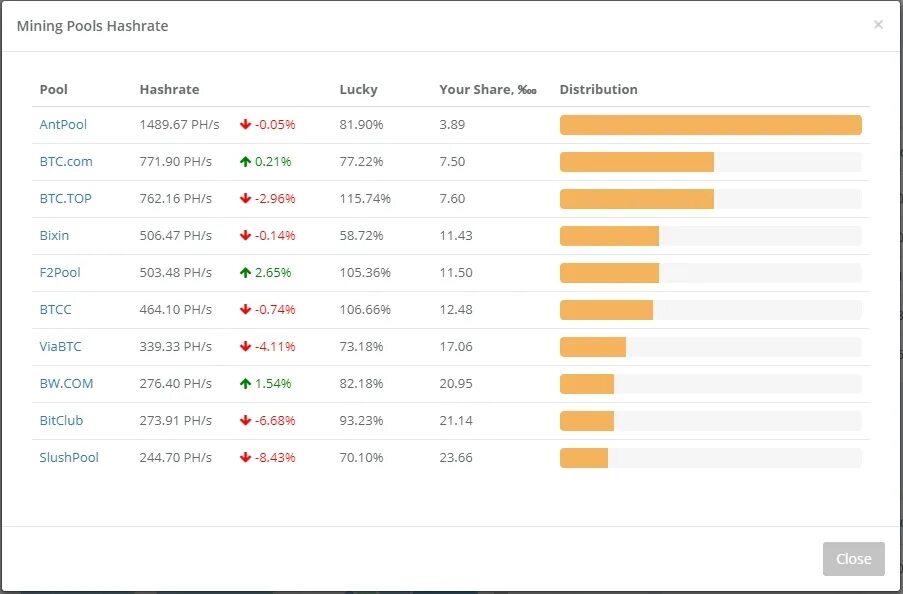Screen dimensions: 903x594
Task: Click the Lucky column header
Action: coord(358,90)
